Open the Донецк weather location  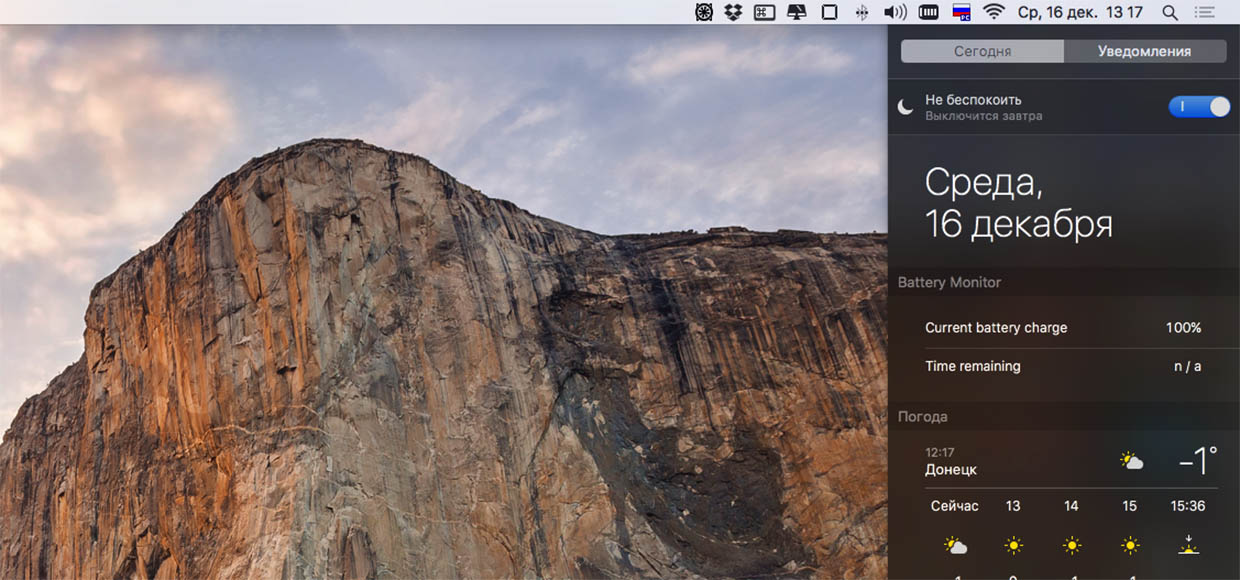coord(951,470)
